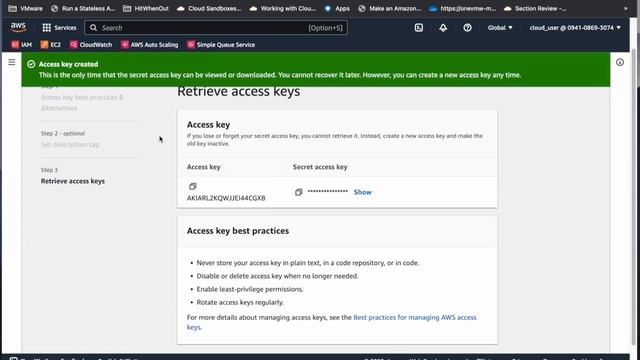Image resolution: width=640 pixels, height=360 pixels.
Task: Open the Working with Clou... bookmark
Action: coord(282,8)
